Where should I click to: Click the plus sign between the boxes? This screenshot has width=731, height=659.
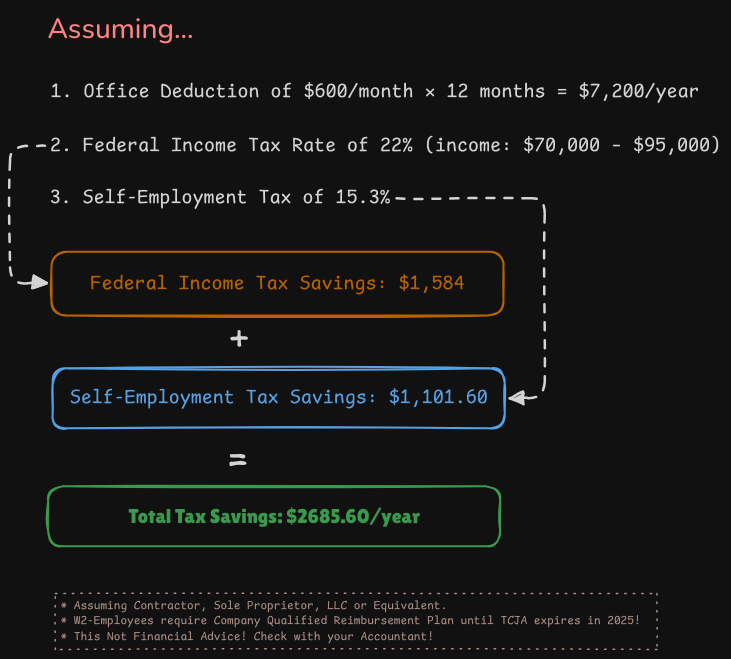(x=238, y=339)
